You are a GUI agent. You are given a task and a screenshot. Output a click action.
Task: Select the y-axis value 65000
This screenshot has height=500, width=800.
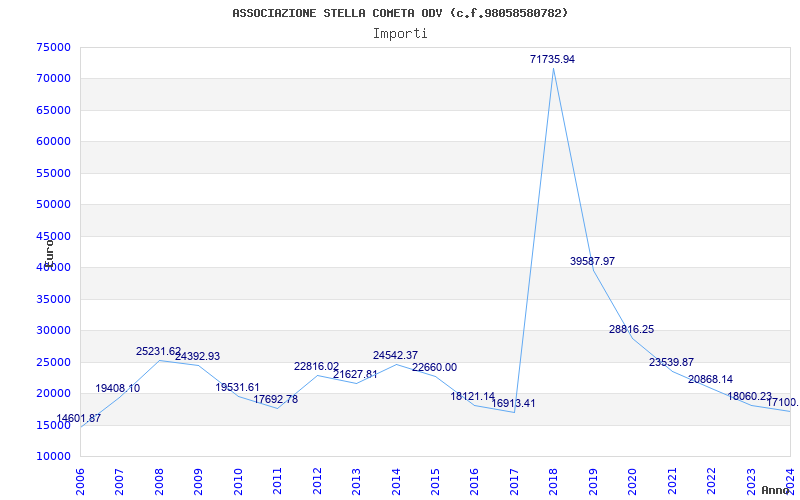[x=54, y=110]
